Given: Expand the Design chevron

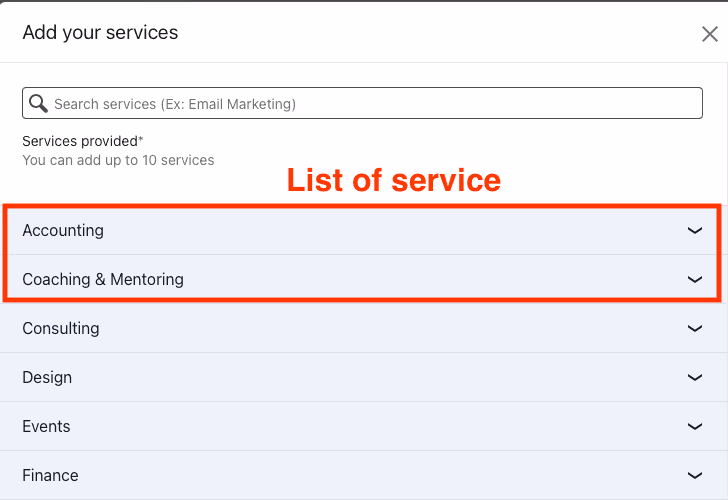Looking at the screenshot, I should (695, 377).
